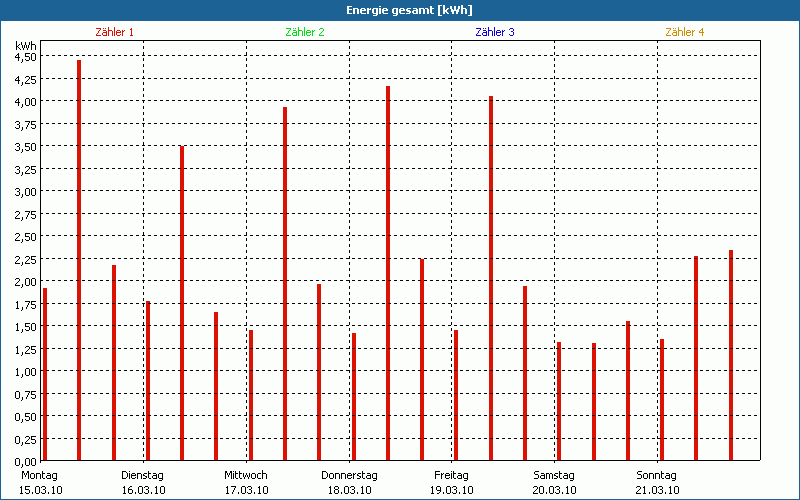Select the Freitag day label

coord(451,476)
